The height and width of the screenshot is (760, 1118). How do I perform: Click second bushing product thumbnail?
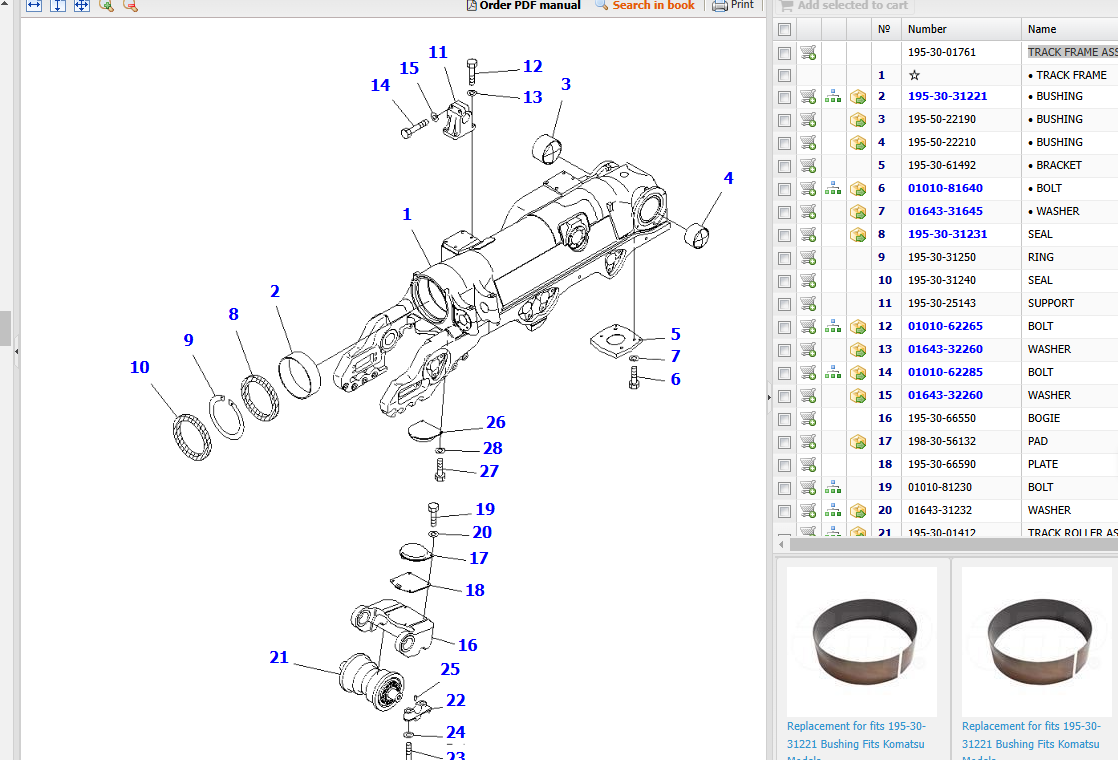[x=1037, y=642]
